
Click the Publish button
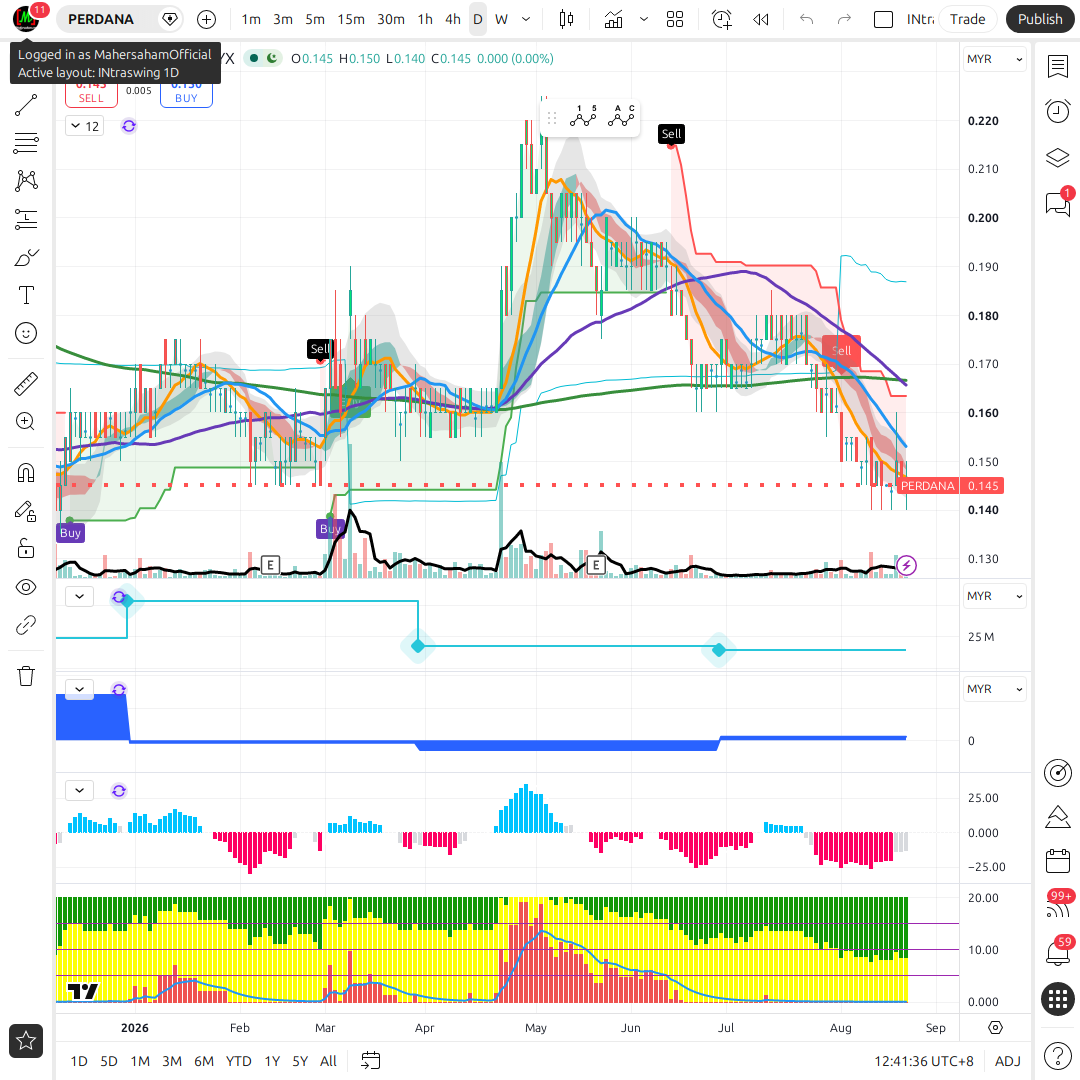coord(1040,19)
